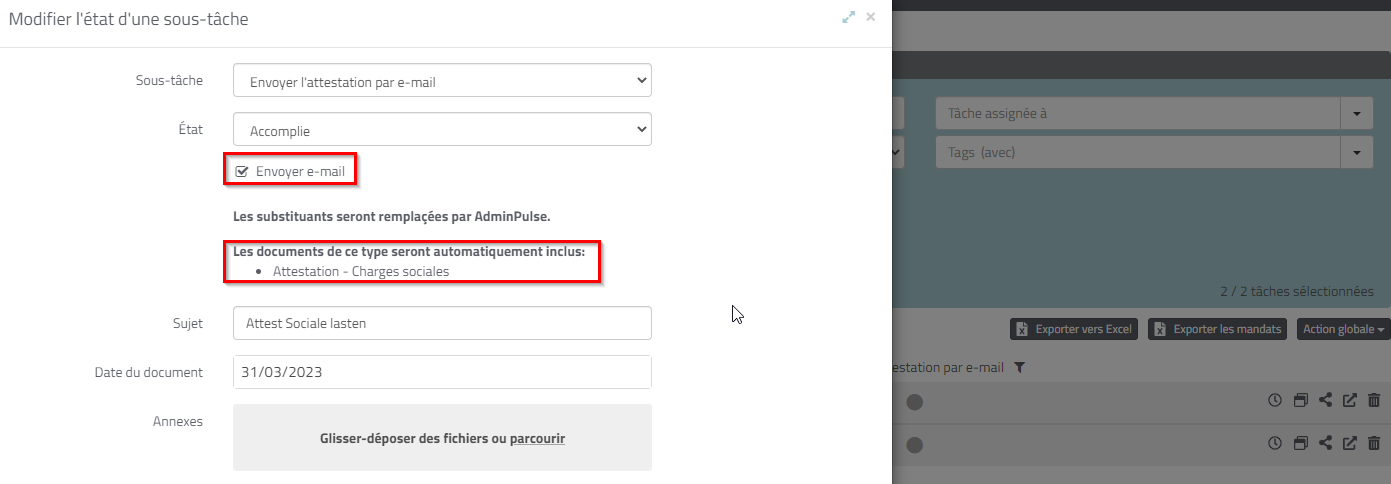Image resolution: width=1391 pixels, height=484 pixels.
Task: Toggle the grey status circle in first row
Action: [x=915, y=402]
